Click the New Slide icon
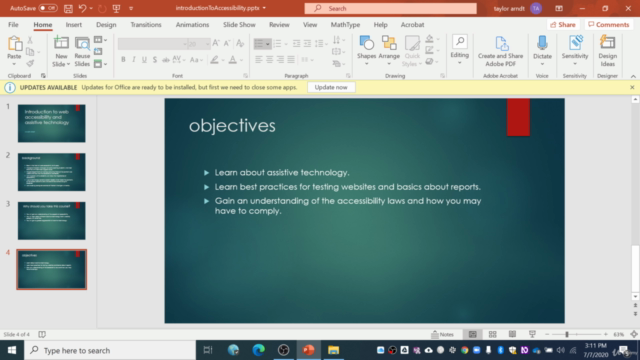The width and height of the screenshot is (640, 360). coord(61,43)
